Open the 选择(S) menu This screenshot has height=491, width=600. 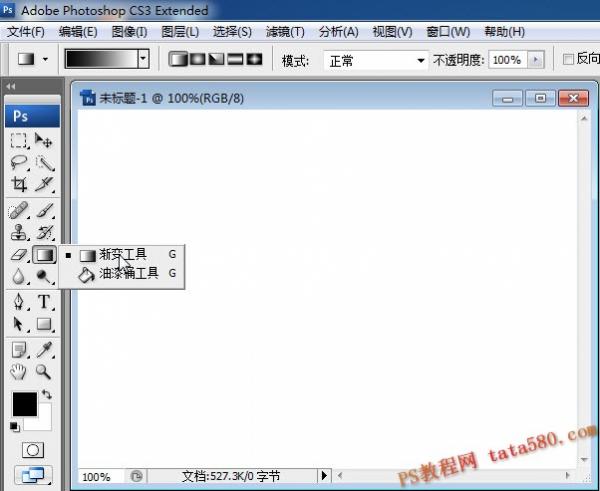point(232,32)
